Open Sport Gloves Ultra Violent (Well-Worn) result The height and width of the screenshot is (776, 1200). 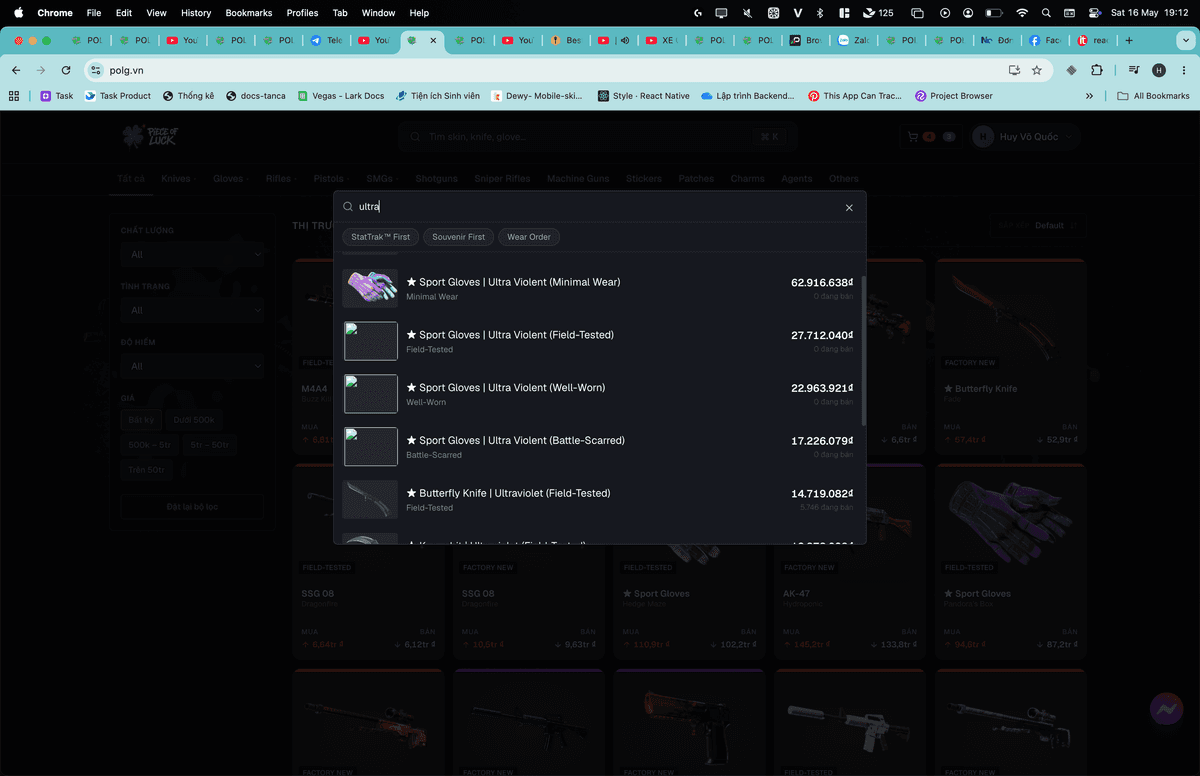pos(599,394)
